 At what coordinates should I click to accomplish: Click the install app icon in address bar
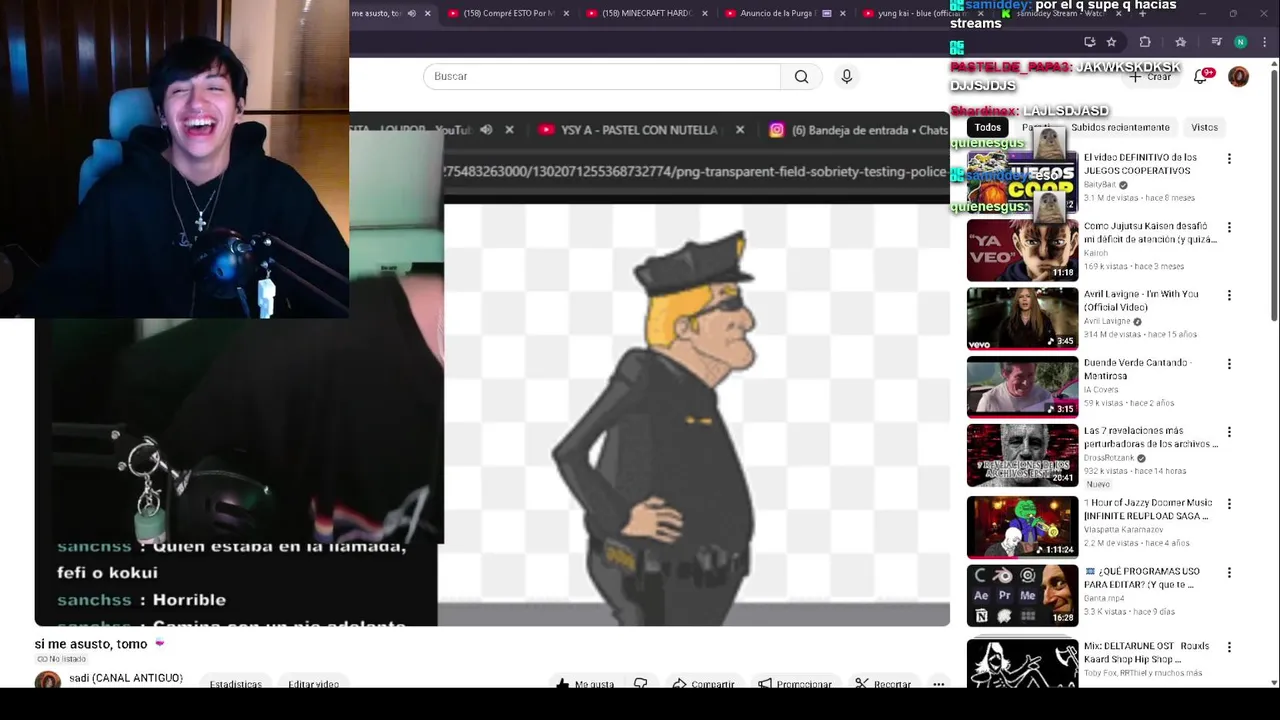coord(1090,42)
